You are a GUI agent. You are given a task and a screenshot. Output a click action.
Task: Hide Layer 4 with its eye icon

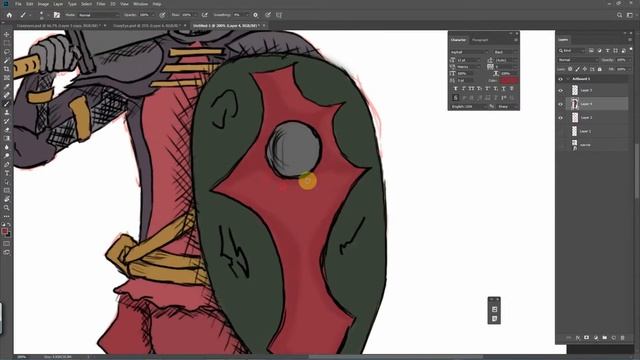[560, 104]
